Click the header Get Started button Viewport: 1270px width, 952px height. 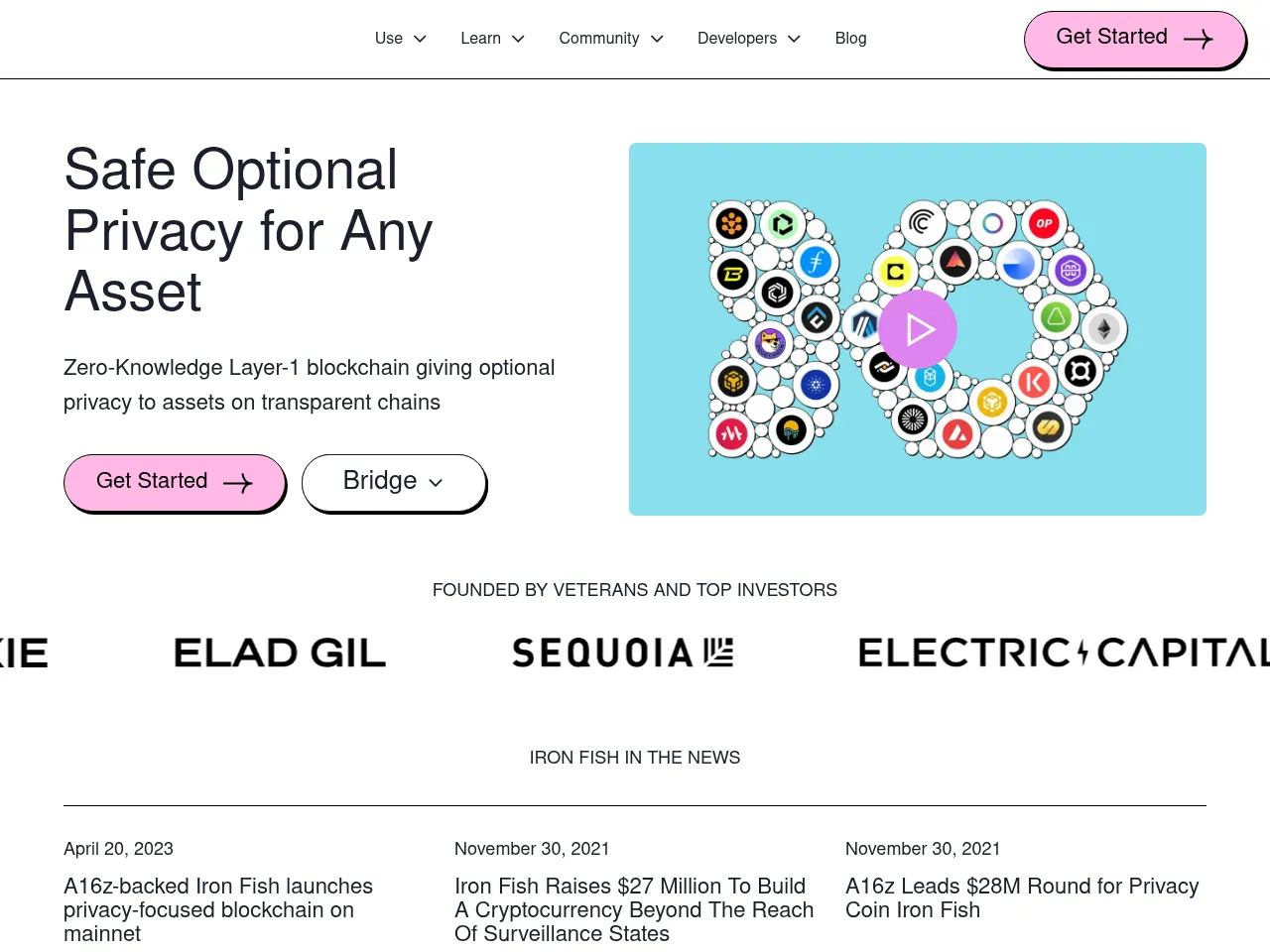[x=1134, y=39]
